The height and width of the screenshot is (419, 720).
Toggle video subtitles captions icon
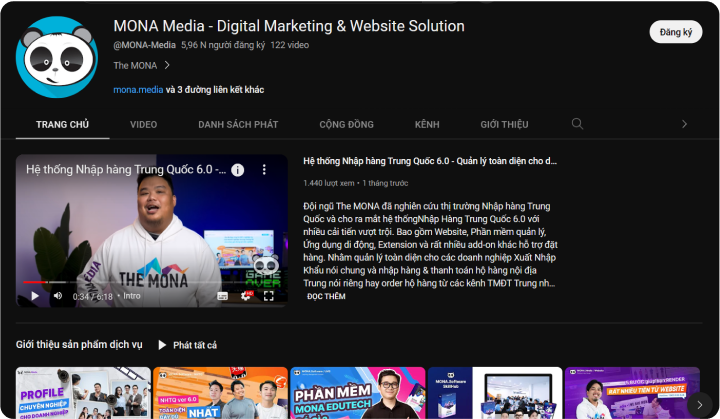(x=223, y=296)
